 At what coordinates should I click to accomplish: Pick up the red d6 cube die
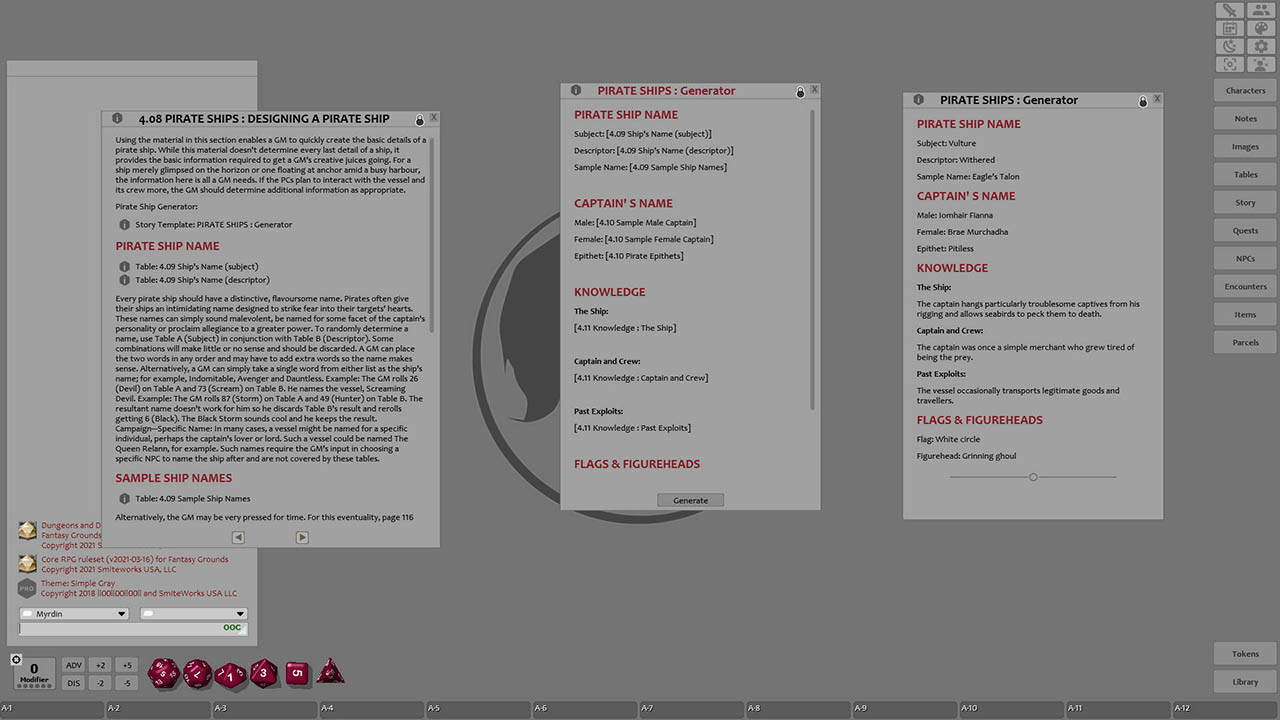pyautogui.click(x=297, y=673)
